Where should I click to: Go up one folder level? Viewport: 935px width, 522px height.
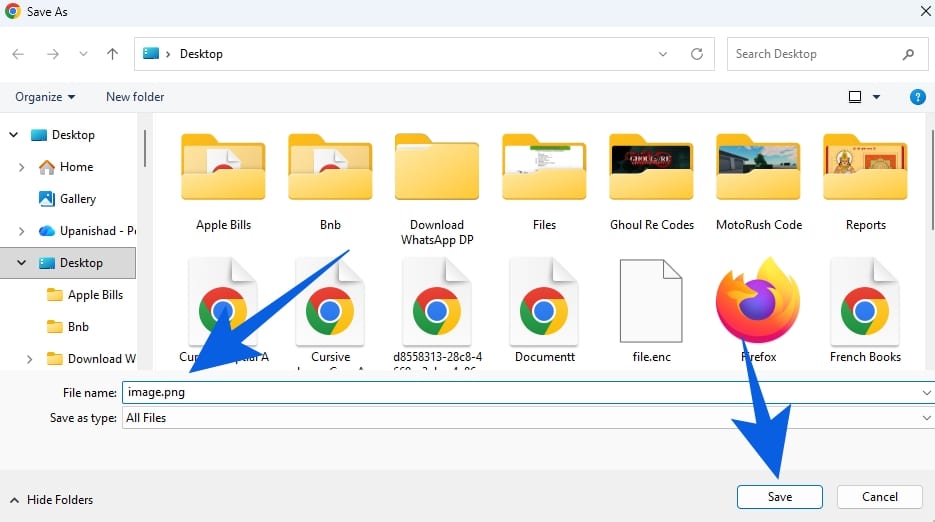(112, 54)
